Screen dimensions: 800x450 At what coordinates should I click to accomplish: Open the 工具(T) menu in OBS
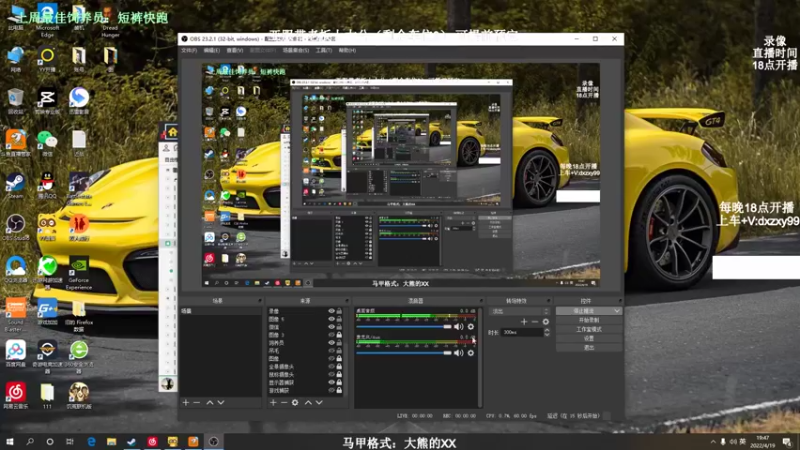324,51
